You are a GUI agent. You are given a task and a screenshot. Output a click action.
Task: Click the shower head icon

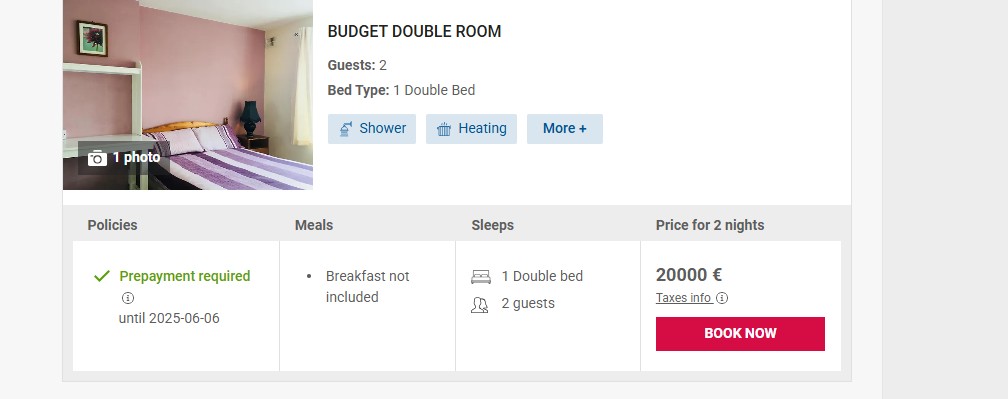pos(346,129)
